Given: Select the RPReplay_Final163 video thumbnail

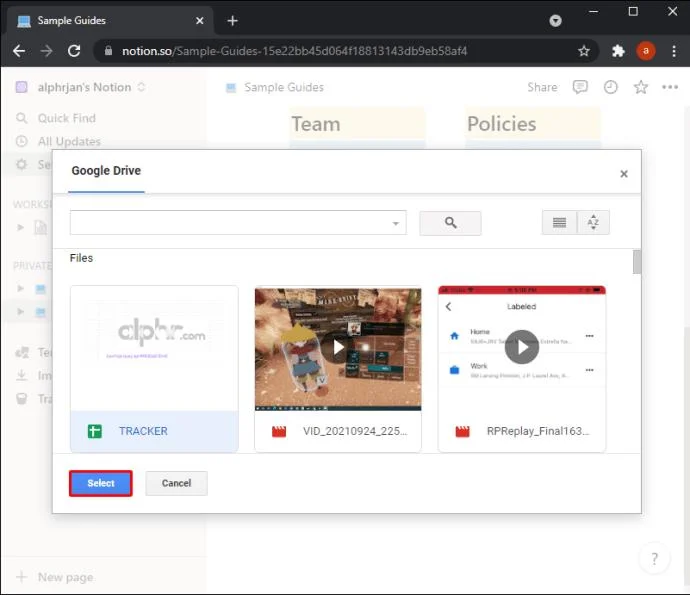Looking at the screenshot, I should 522,348.
